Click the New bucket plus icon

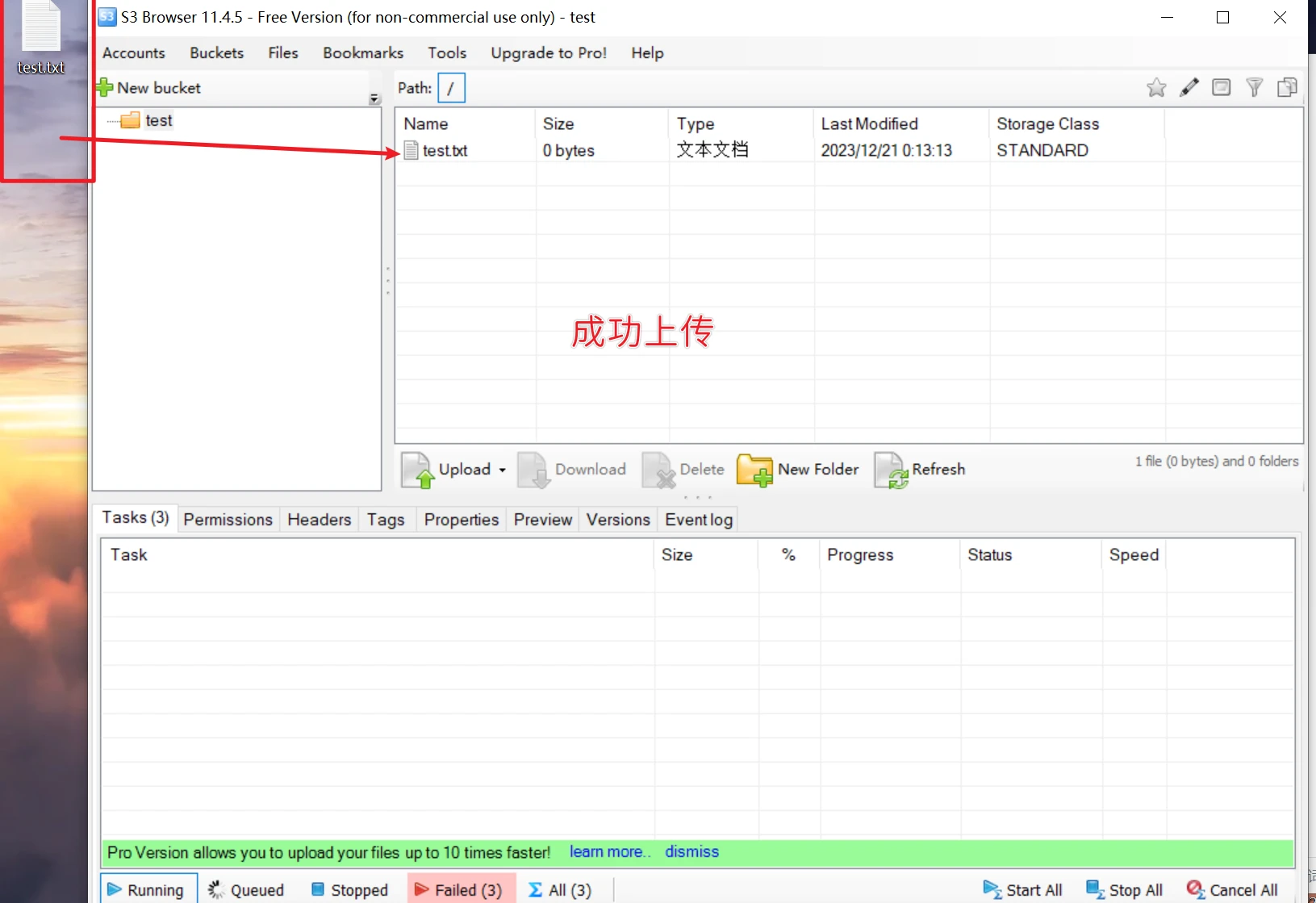105,88
